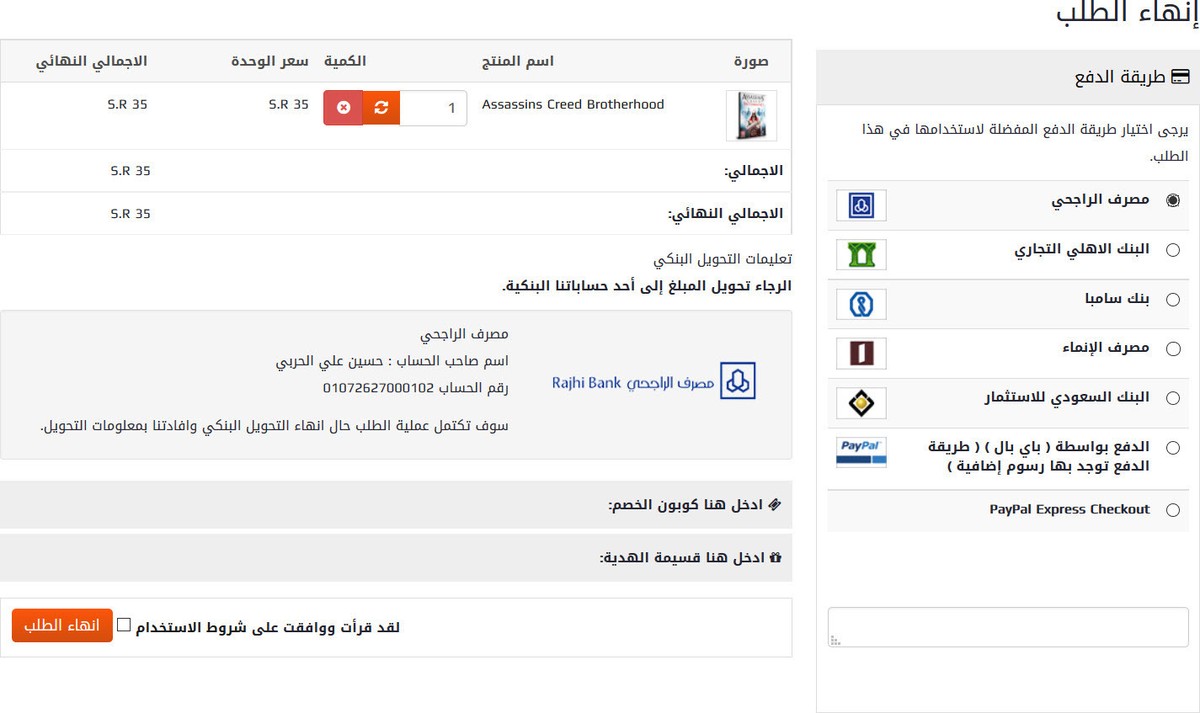
Task: Click the Samba bank logo icon
Action: (x=861, y=304)
